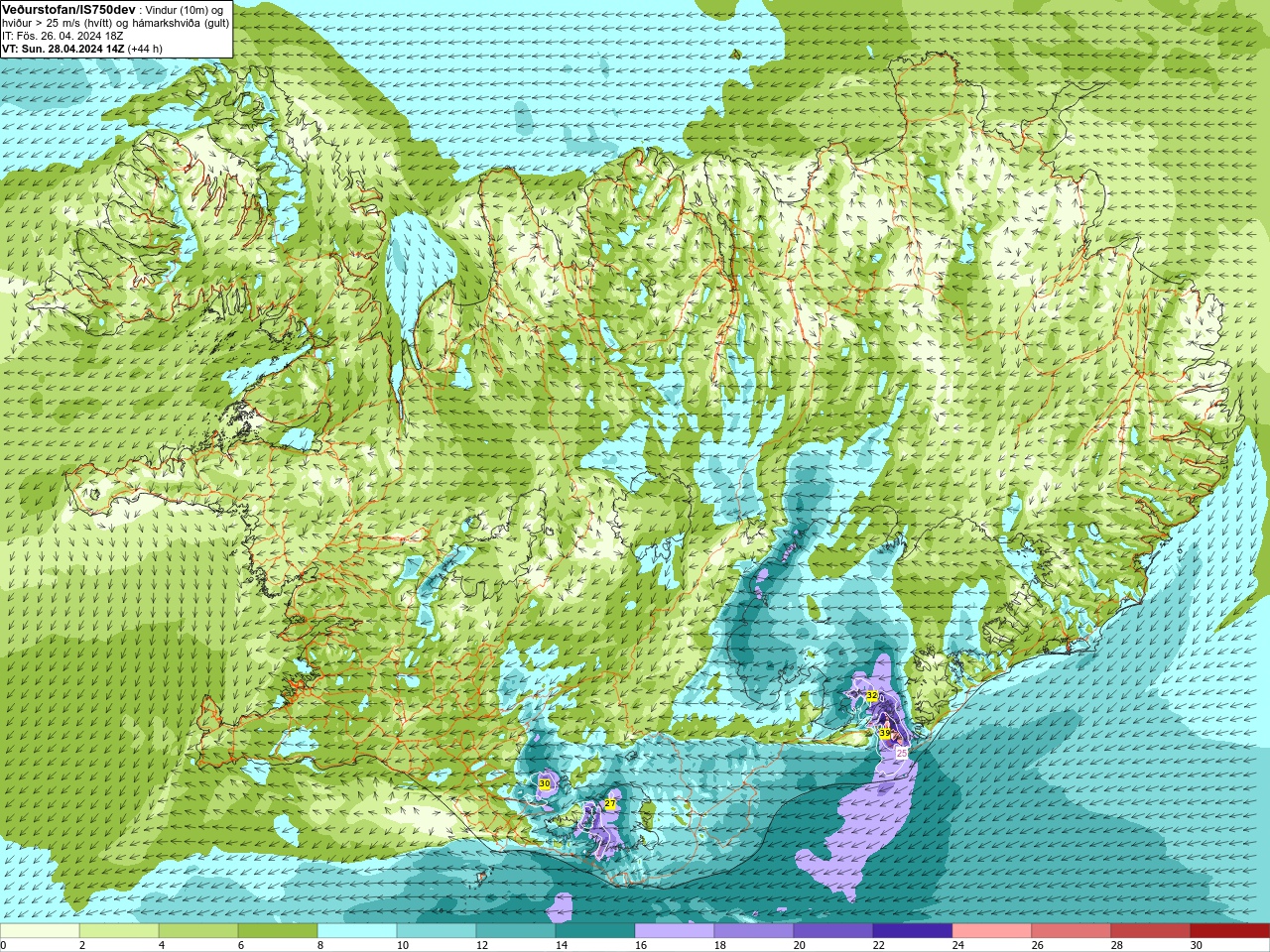Click the yellow gust label 32
The image size is (1270, 952).
[x=872, y=696]
